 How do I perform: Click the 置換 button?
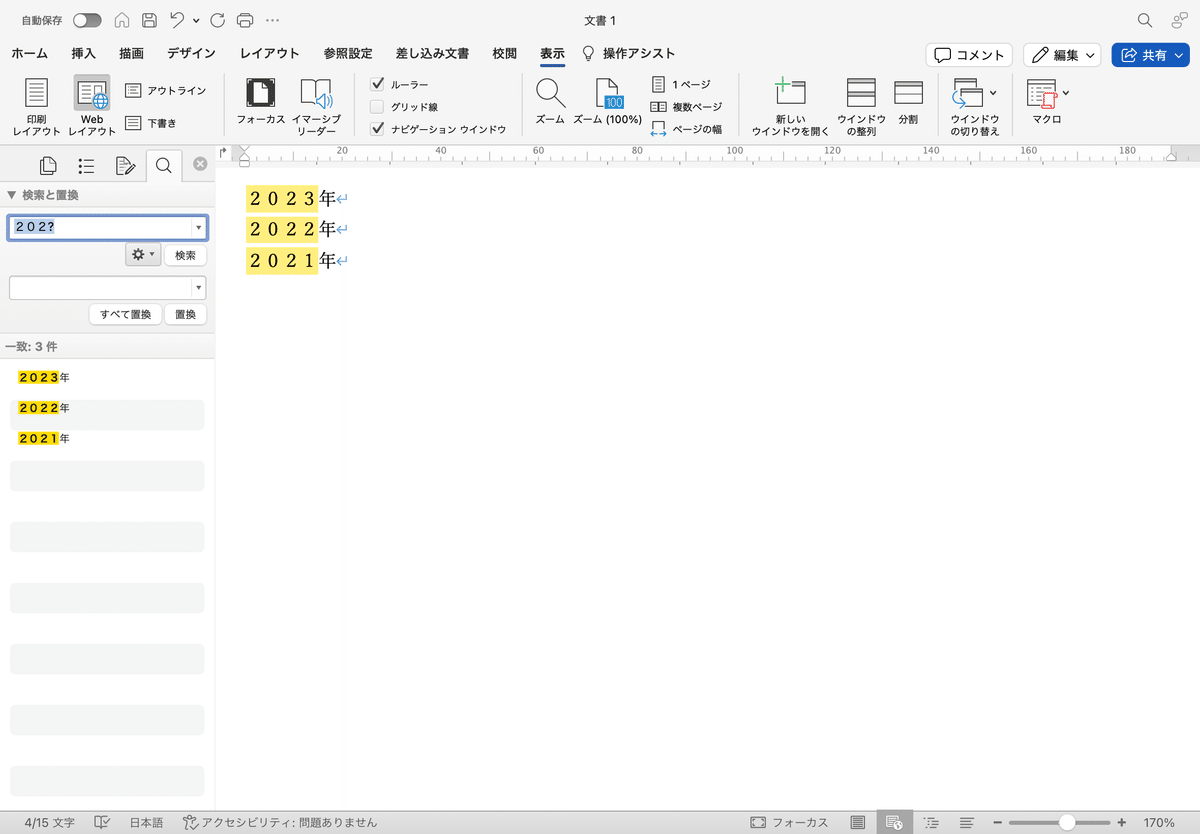point(185,314)
